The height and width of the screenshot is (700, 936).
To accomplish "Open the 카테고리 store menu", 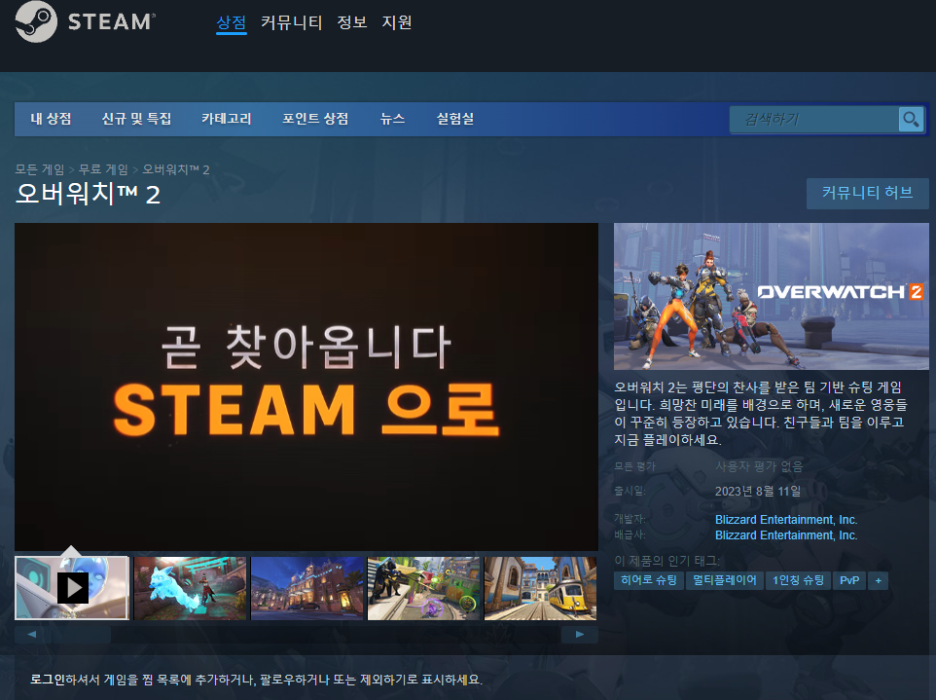I will pos(226,119).
